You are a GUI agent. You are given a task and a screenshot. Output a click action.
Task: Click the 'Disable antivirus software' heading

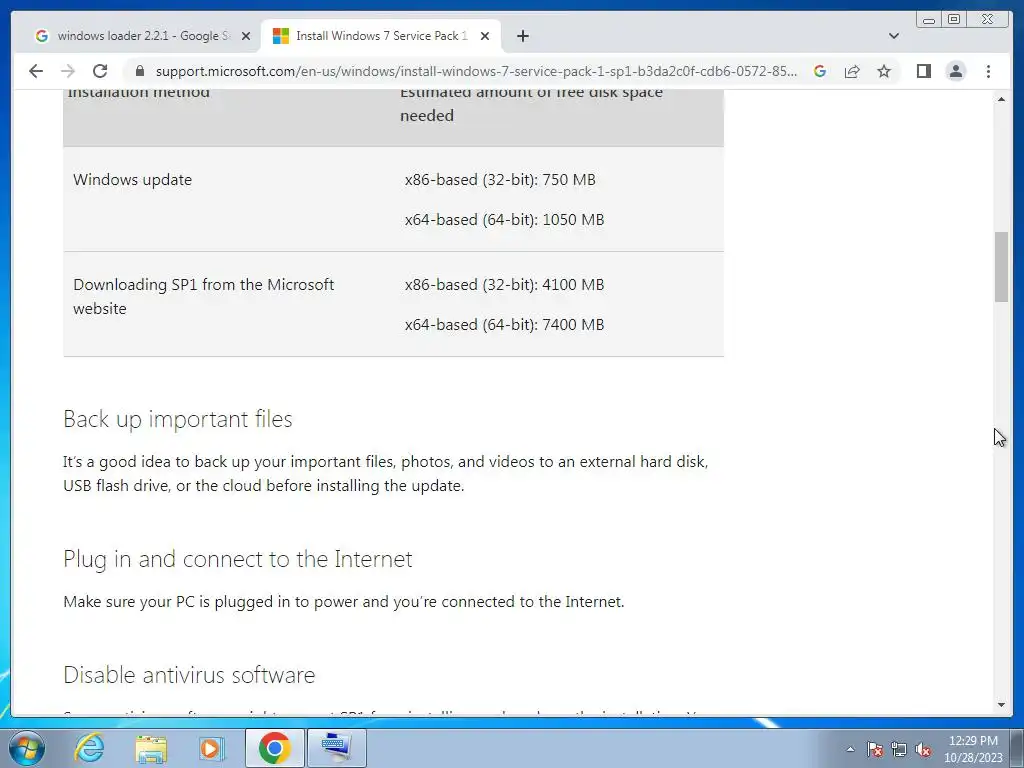pyautogui.click(x=189, y=675)
